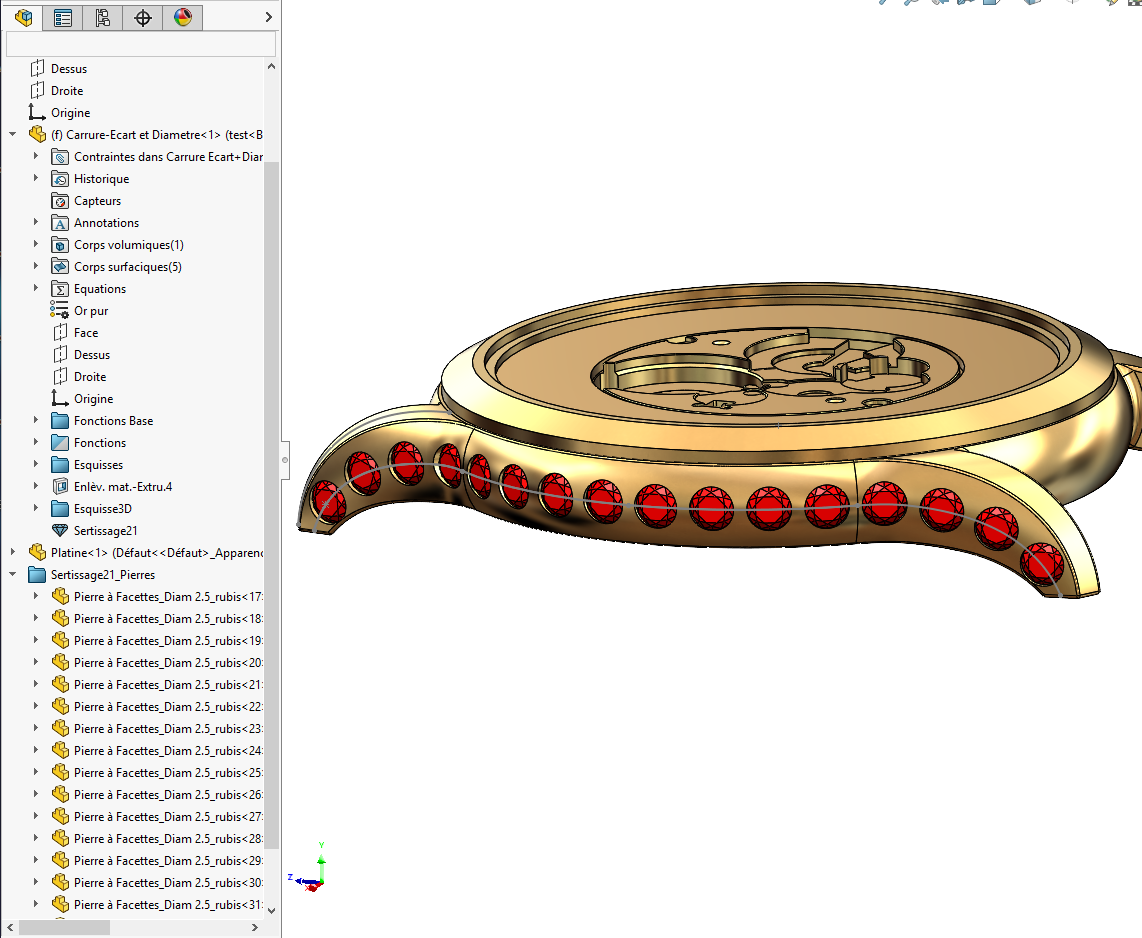The height and width of the screenshot is (938, 1142).
Task: Select the Historique folder item
Action: tap(101, 179)
